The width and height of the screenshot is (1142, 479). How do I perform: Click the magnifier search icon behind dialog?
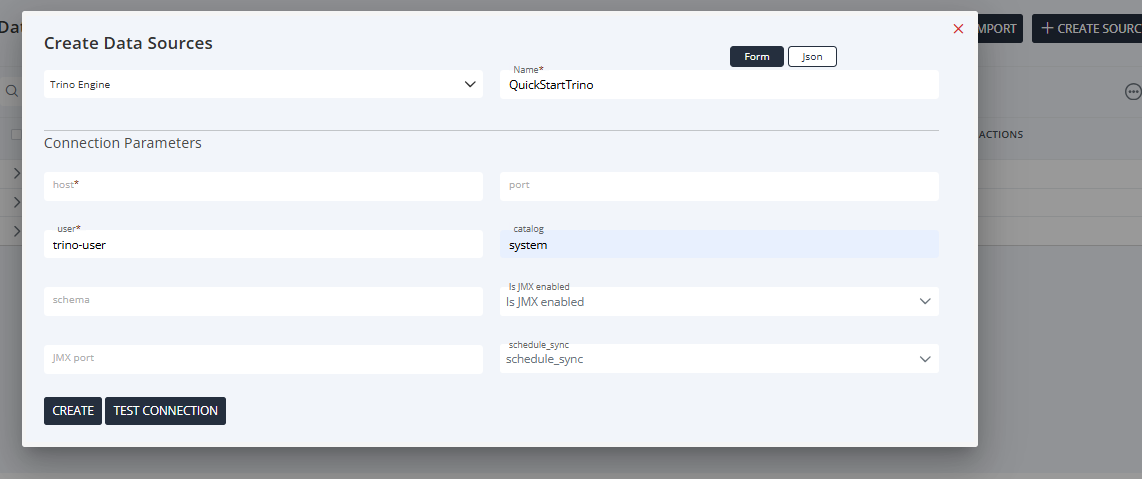(x=12, y=91)
